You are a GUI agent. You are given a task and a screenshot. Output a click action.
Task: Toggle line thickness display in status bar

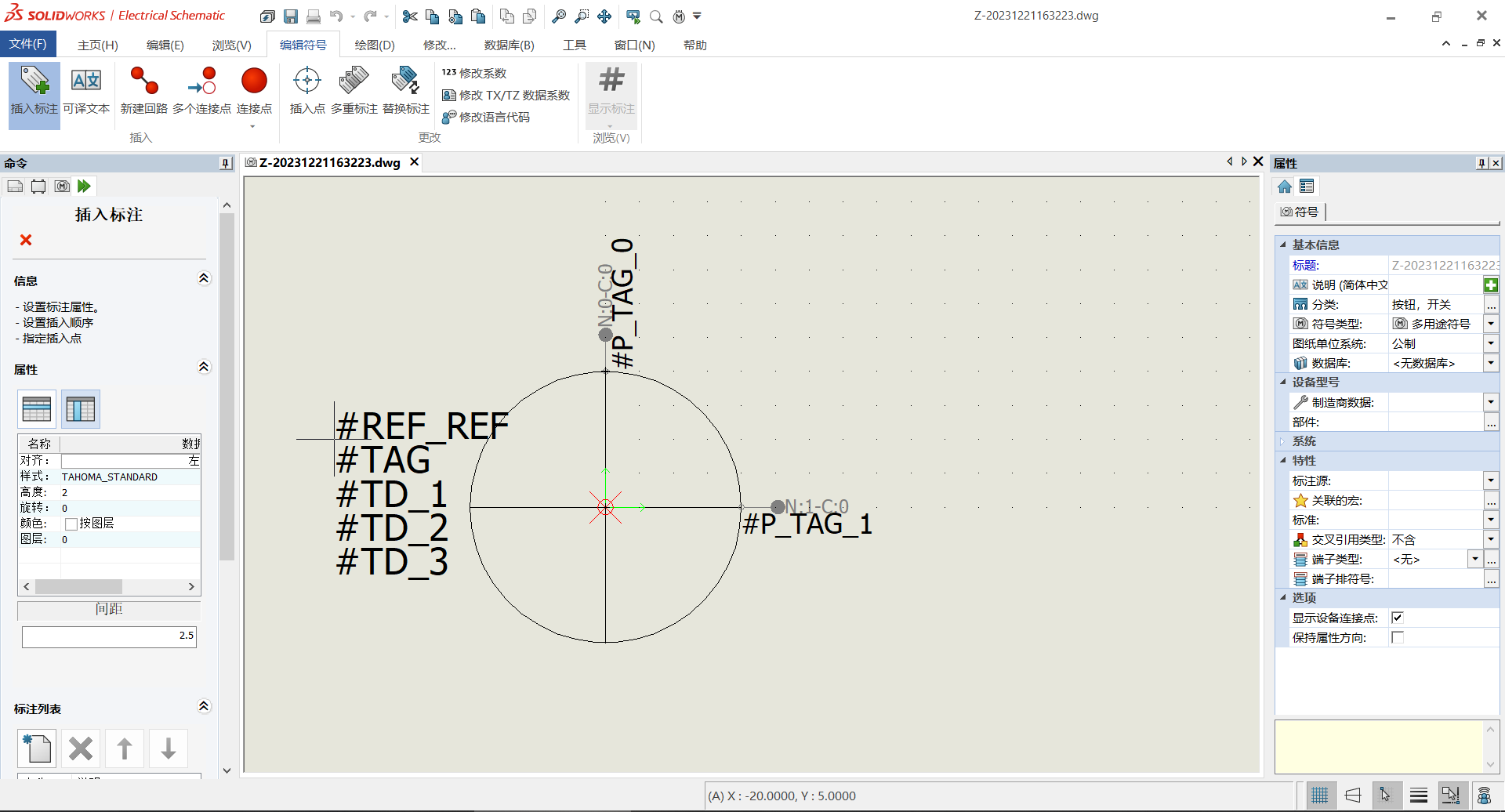click(1419, 796)
